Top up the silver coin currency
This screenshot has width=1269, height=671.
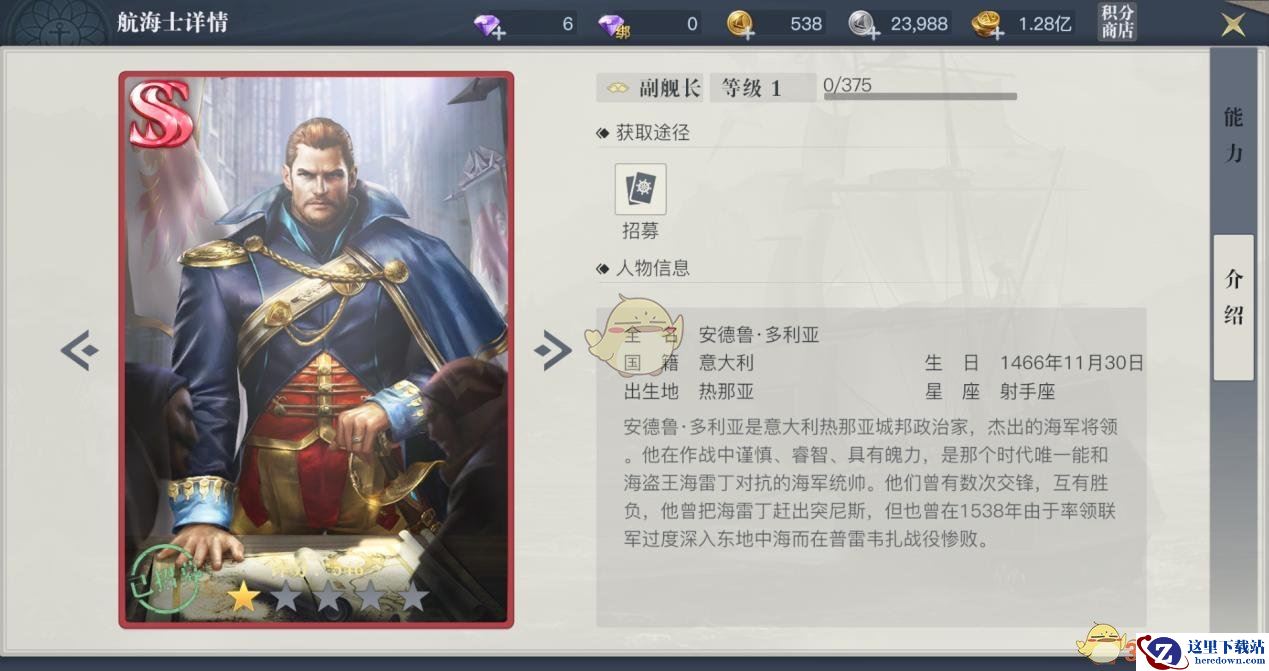[865, 24]
